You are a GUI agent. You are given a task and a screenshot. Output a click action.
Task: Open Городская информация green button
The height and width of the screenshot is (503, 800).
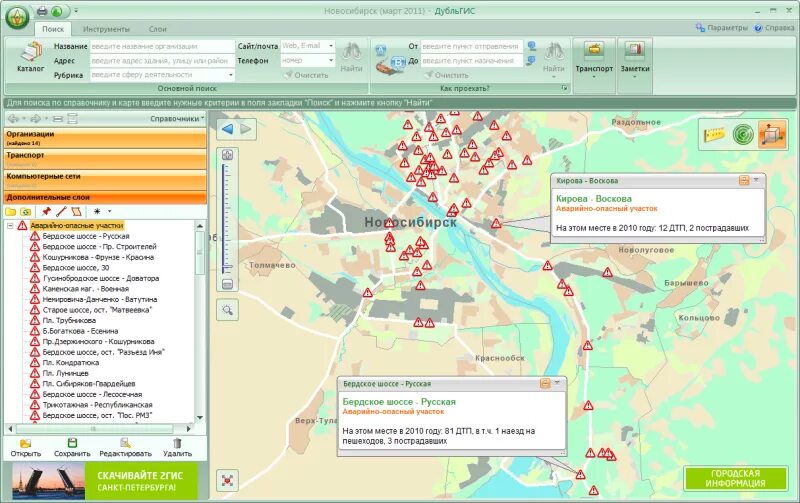tap(735, 479)
